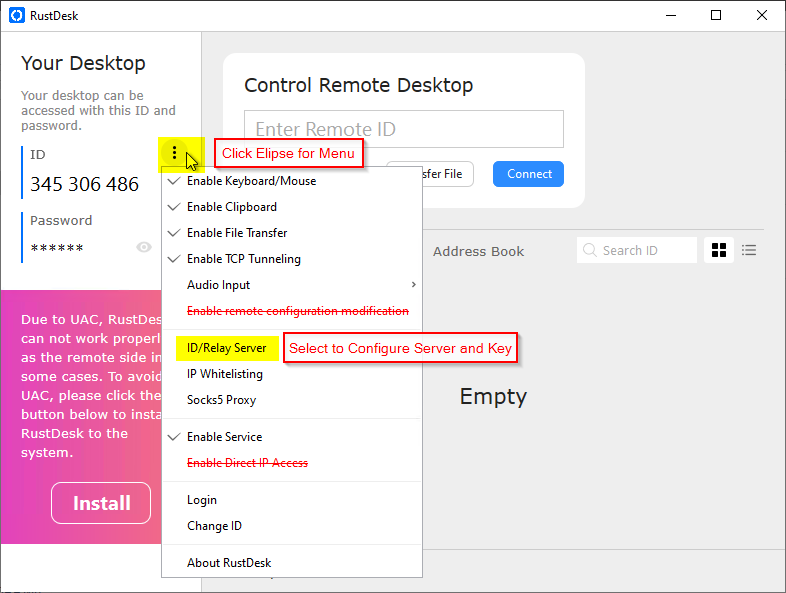Image resolution: width=786 pixels, height=593 pixels.
Task: Click the blue Connect button
Action: 528,174
